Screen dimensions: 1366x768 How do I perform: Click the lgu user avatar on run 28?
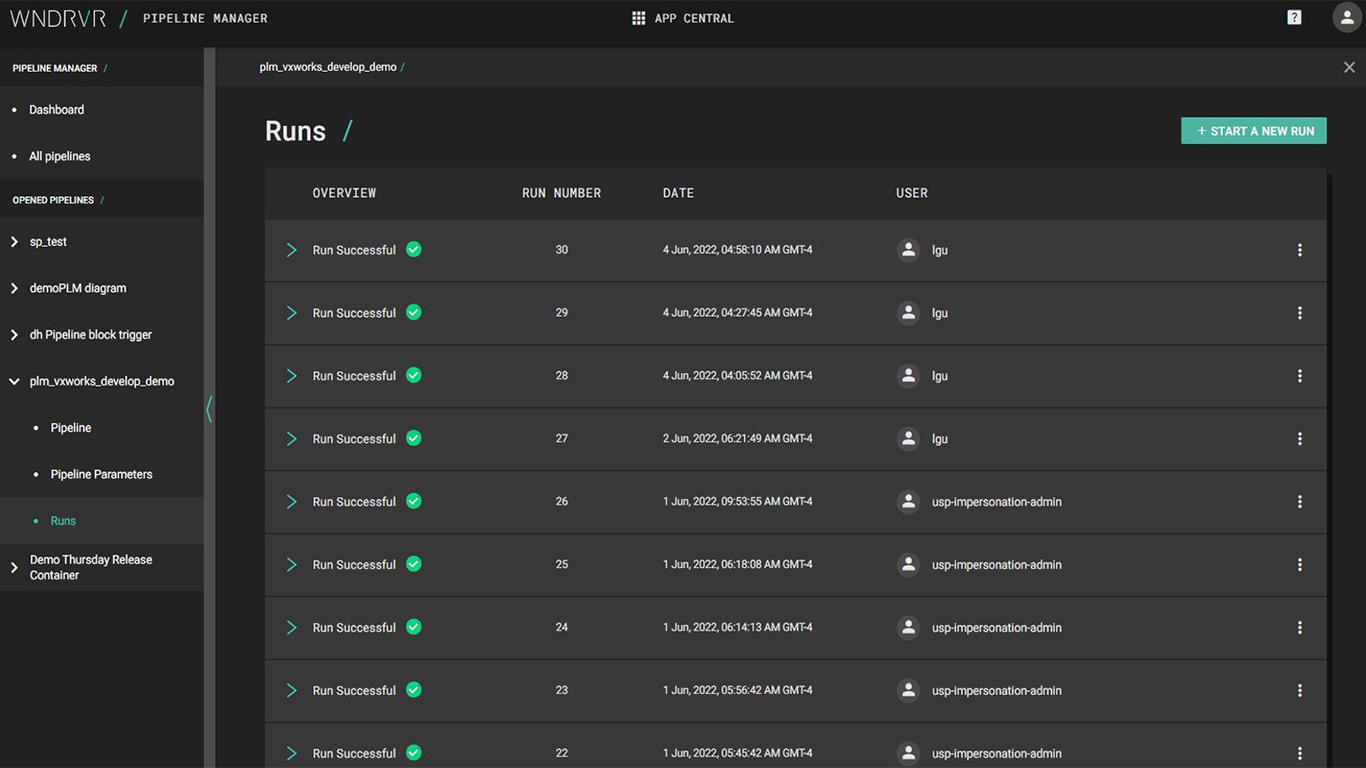click(908, 376)
